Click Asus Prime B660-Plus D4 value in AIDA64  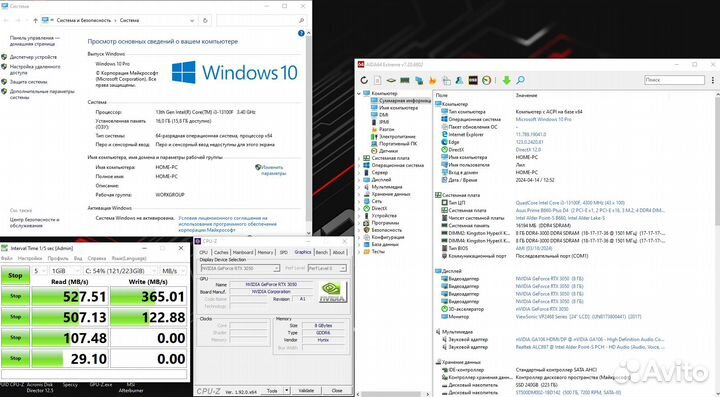(590, 210)
